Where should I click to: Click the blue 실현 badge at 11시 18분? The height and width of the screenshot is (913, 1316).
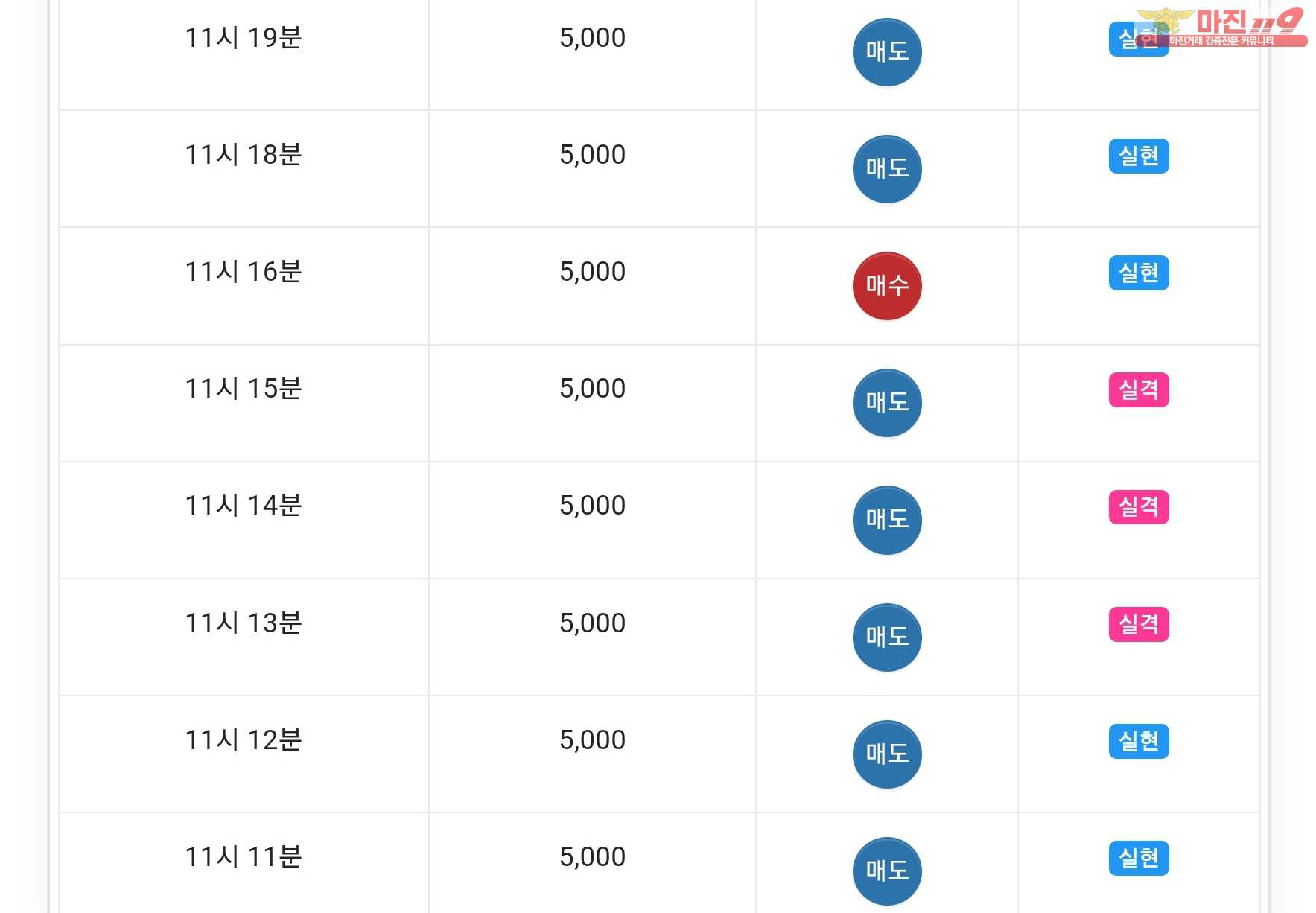point(1138,156)
